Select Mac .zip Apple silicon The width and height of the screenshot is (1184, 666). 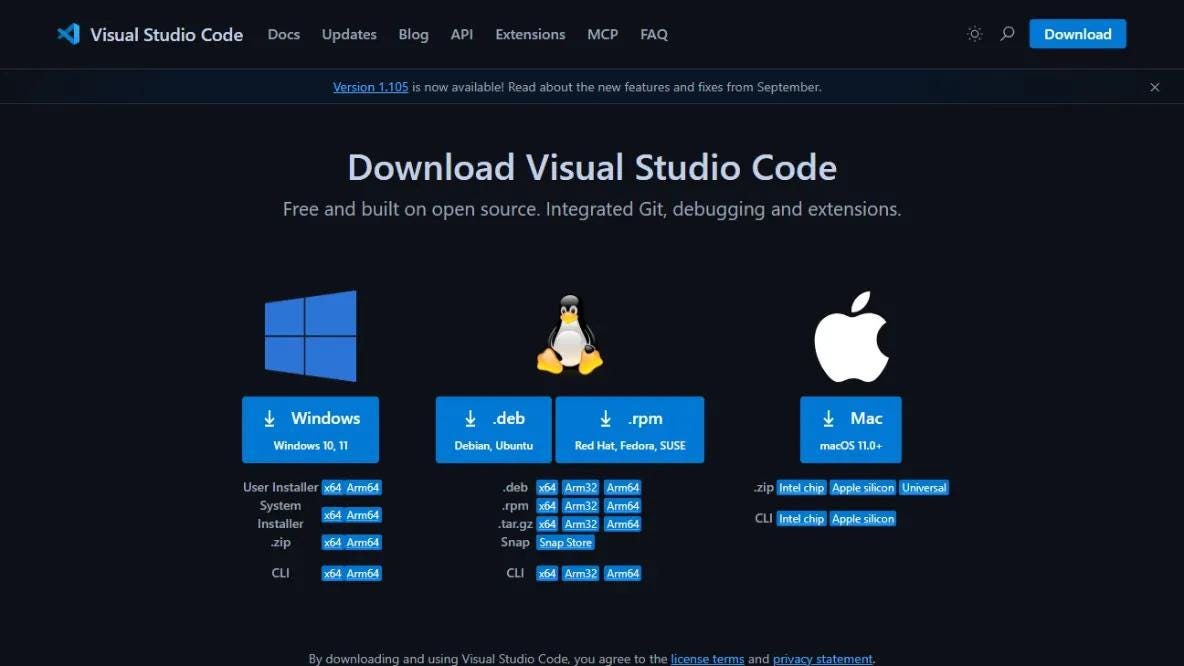click(x=862, y=488)
